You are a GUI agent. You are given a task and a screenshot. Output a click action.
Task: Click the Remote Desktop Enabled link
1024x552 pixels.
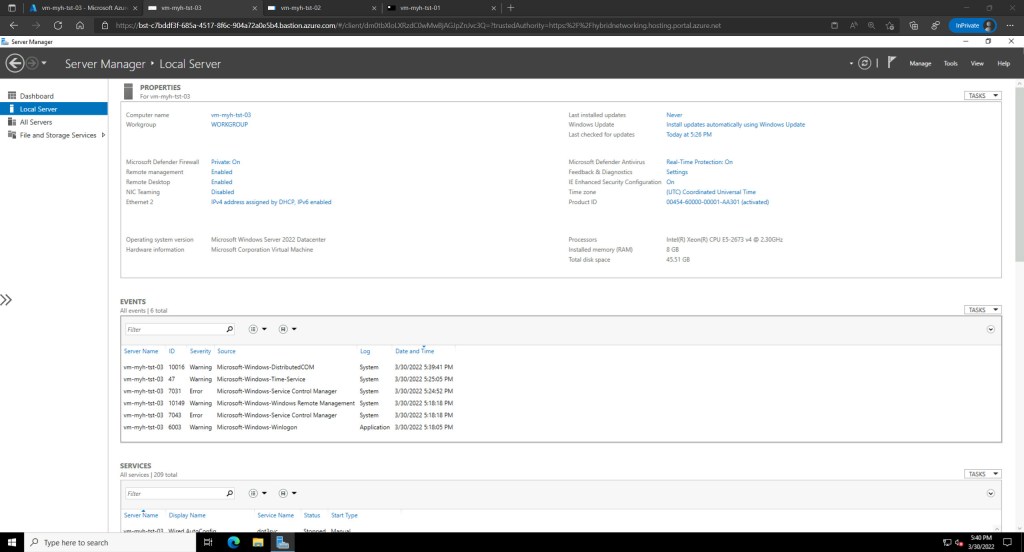pos(221,182)
